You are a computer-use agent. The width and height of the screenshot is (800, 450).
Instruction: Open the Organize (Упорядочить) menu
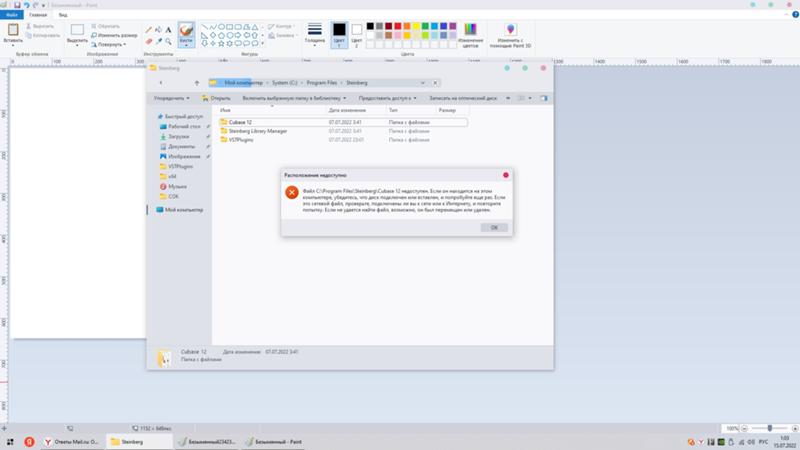point(171,98)
